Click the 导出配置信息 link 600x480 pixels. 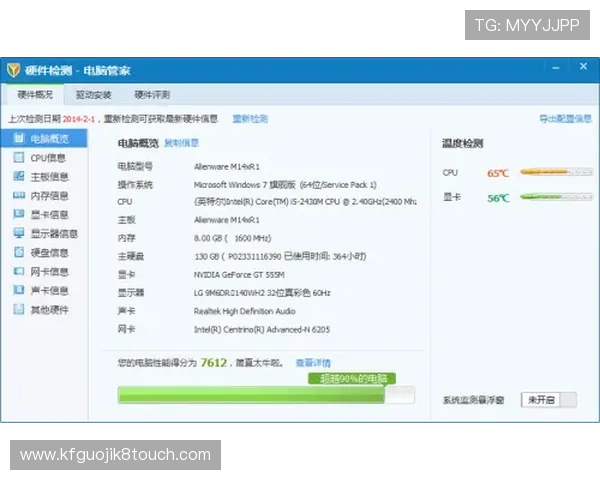565,119
